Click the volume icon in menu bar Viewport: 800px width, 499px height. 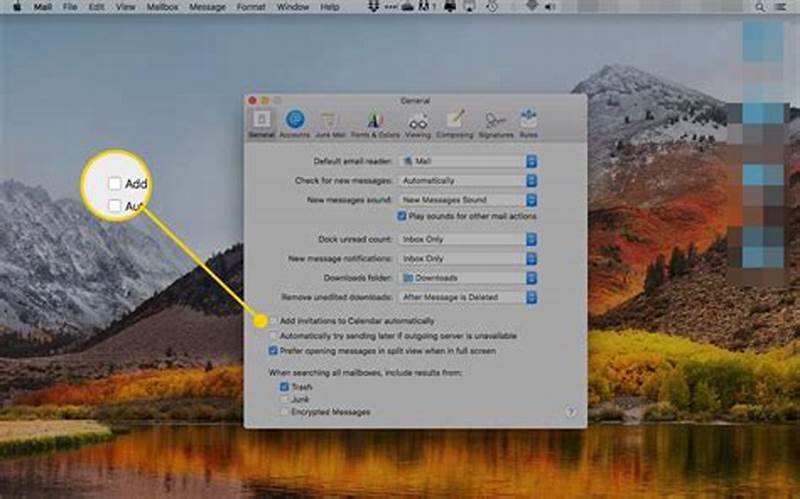click(551, 7)
